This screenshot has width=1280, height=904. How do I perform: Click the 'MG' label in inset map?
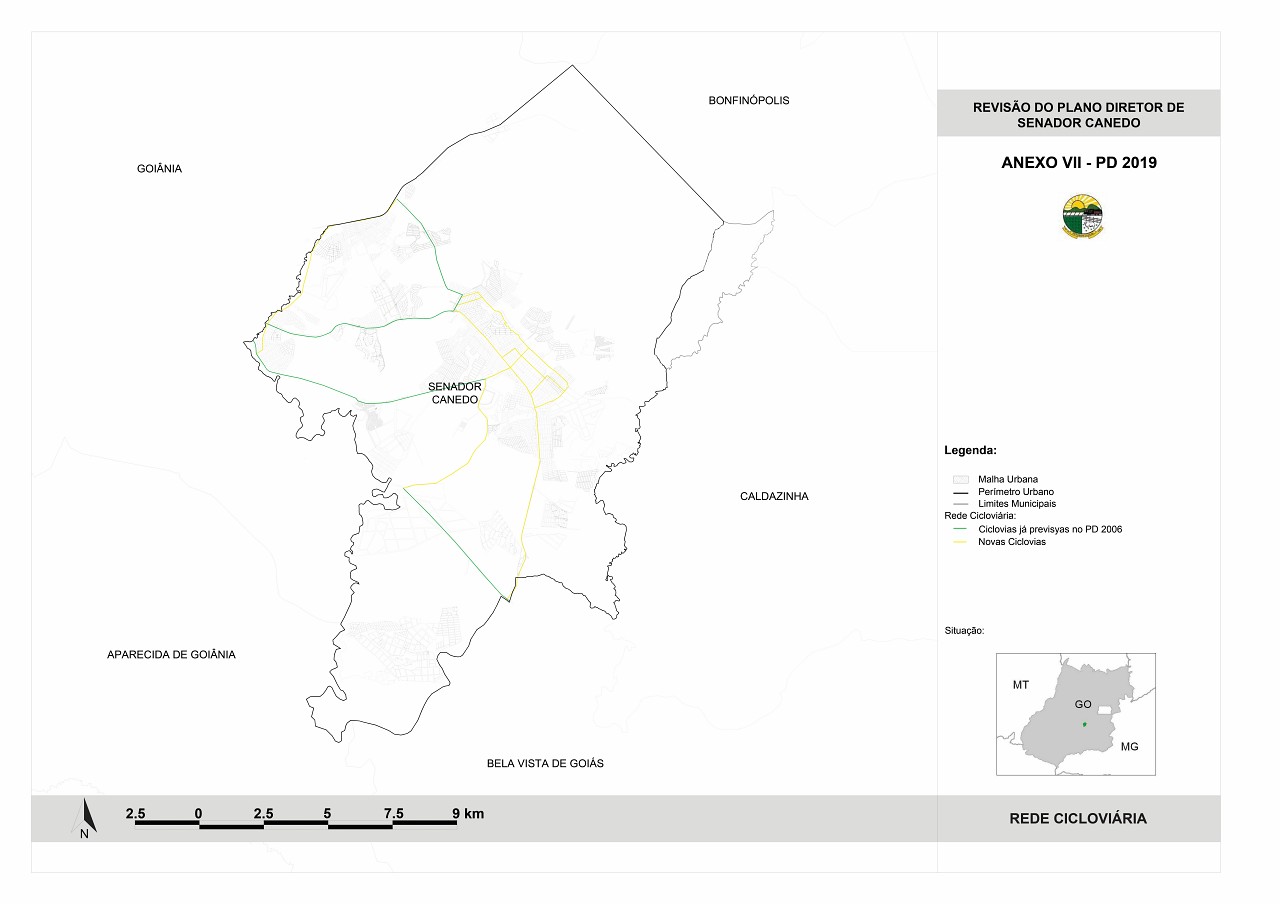1129,747
